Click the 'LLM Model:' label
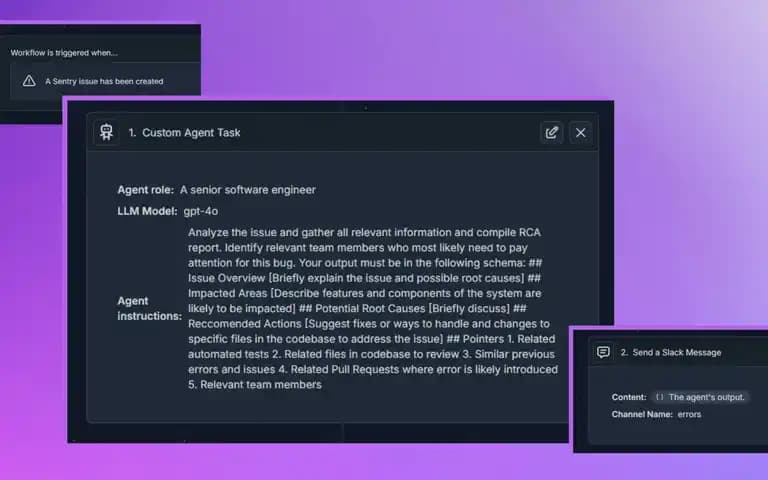 [147, 211]
